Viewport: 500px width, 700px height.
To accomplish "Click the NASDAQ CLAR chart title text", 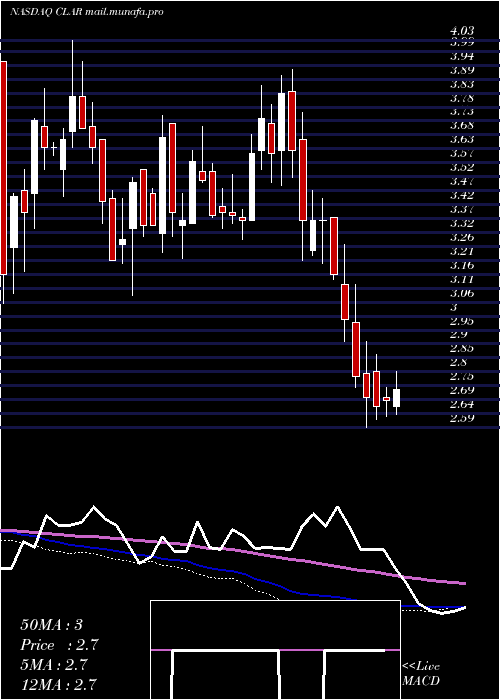I will click(86, 11).
